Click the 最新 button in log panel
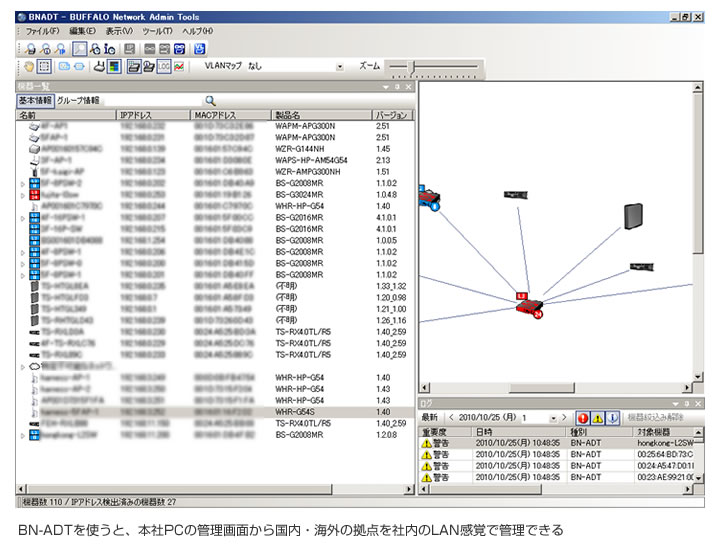The image size is (720, 550). [429, 418]
